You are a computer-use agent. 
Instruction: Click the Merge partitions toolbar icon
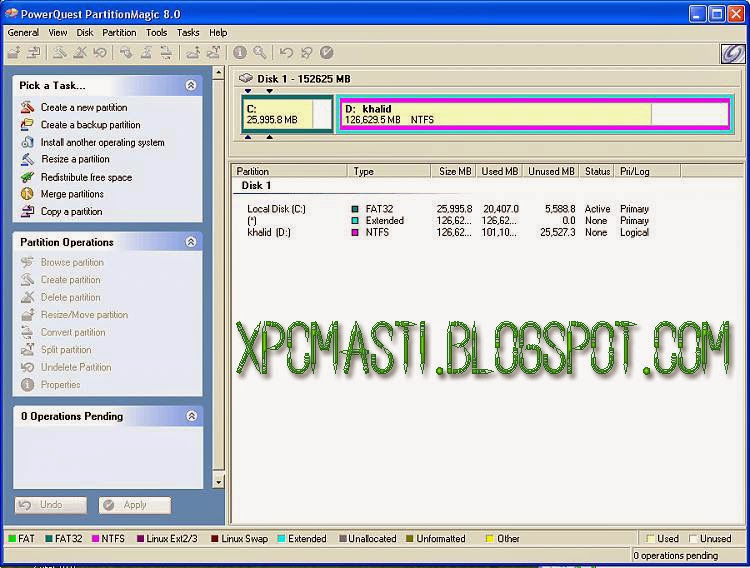pos(193,52)
